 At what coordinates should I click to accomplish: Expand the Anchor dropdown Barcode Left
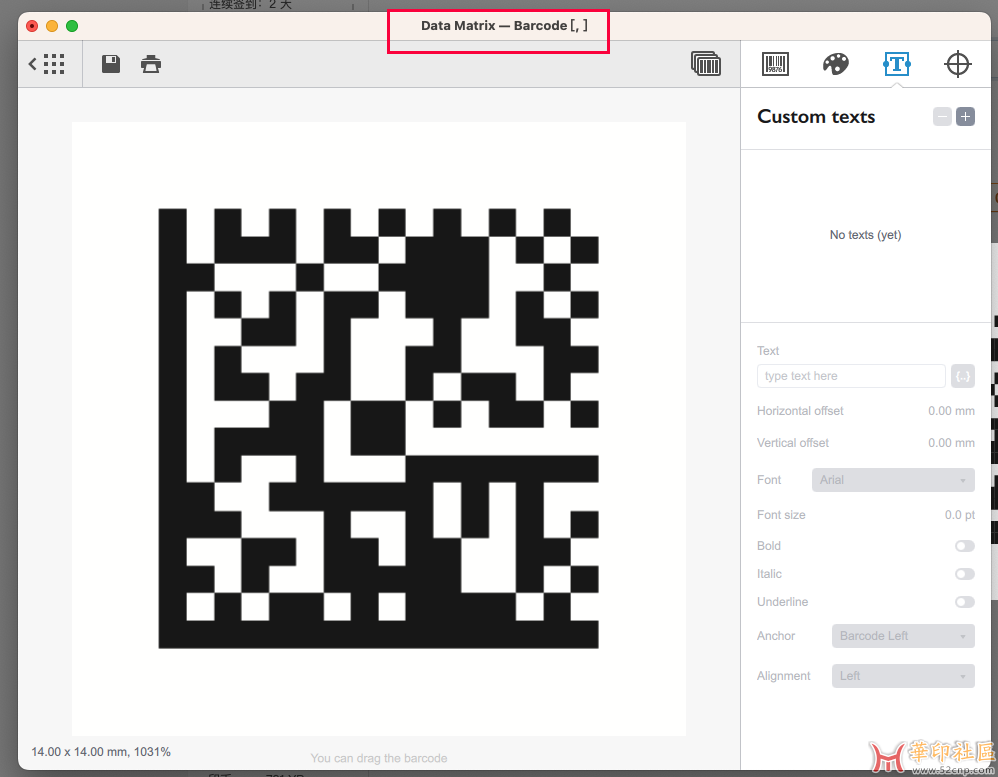click(903, 636)
